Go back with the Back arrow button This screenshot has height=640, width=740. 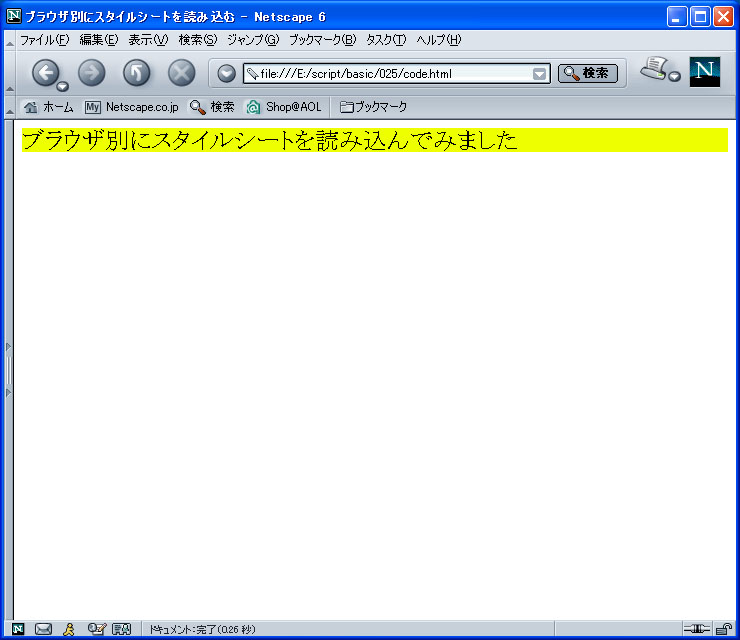pyautogui.click(x=45, y=73)
